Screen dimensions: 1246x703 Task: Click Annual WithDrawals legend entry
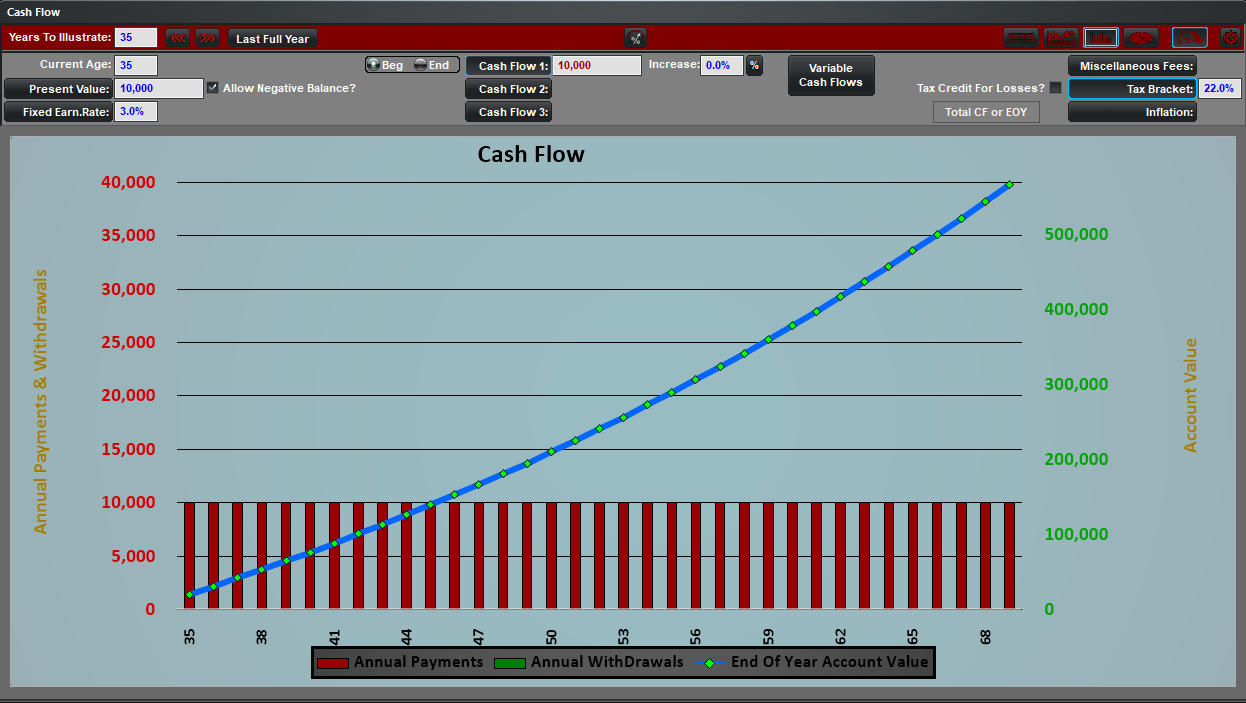point(590,662)
